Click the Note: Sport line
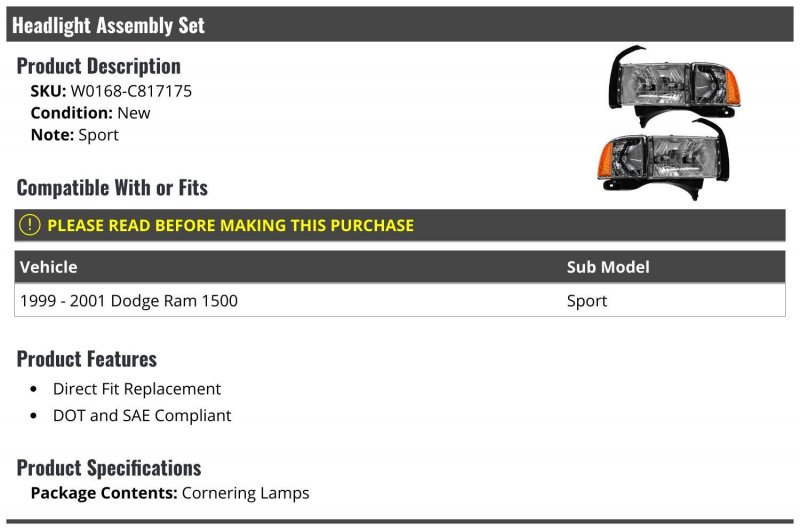The height and width of the screenshot is (530, 800). click(x=74, y=135)
